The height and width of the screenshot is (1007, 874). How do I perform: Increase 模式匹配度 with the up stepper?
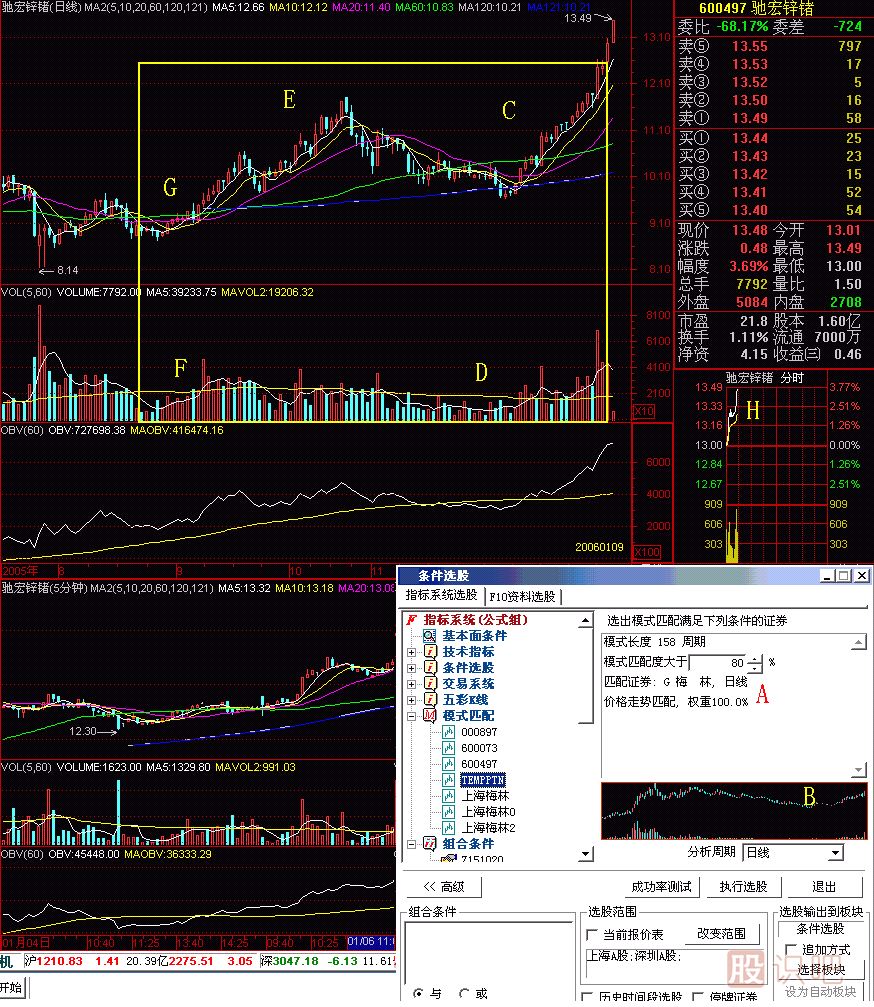(755, 657)
